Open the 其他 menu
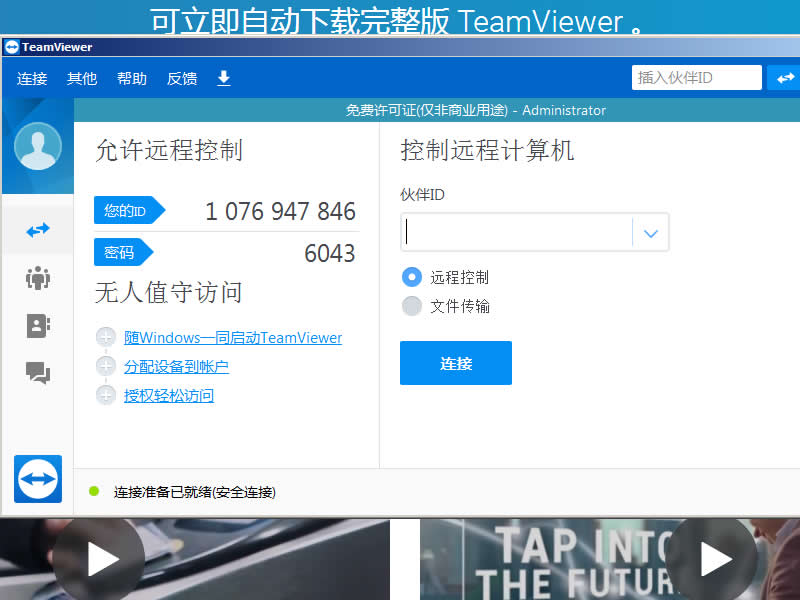The width and height of the screenshot is (800, 600). click(81, 77)
